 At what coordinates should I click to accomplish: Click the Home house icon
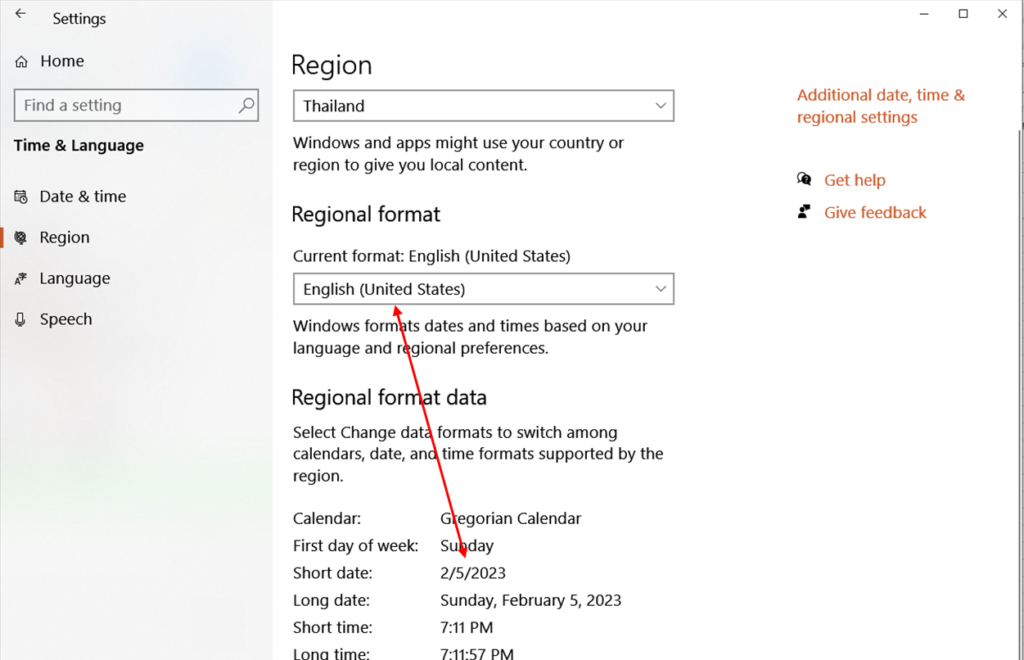click(x=22, y=62)
